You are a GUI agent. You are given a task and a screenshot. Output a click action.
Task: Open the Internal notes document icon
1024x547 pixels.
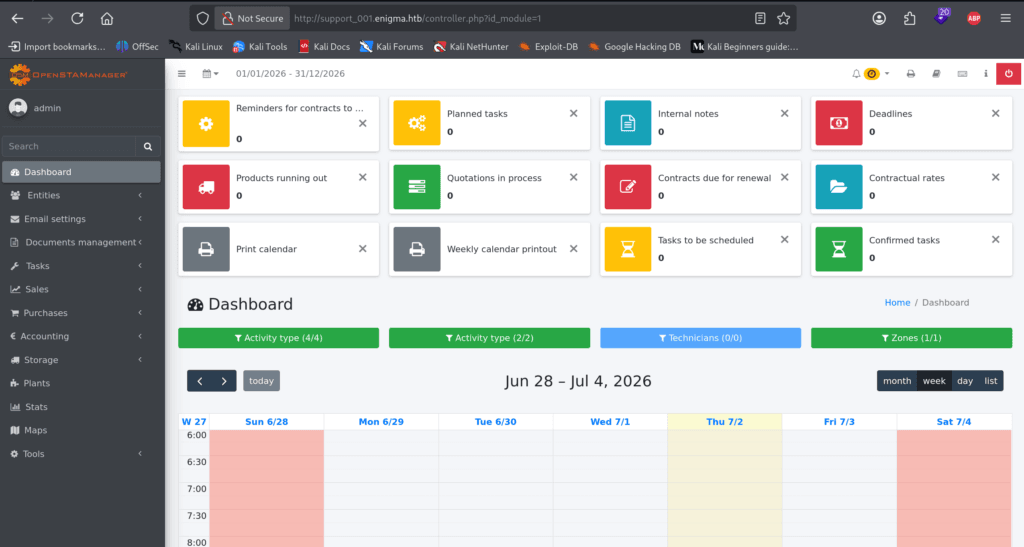[628, 123]
